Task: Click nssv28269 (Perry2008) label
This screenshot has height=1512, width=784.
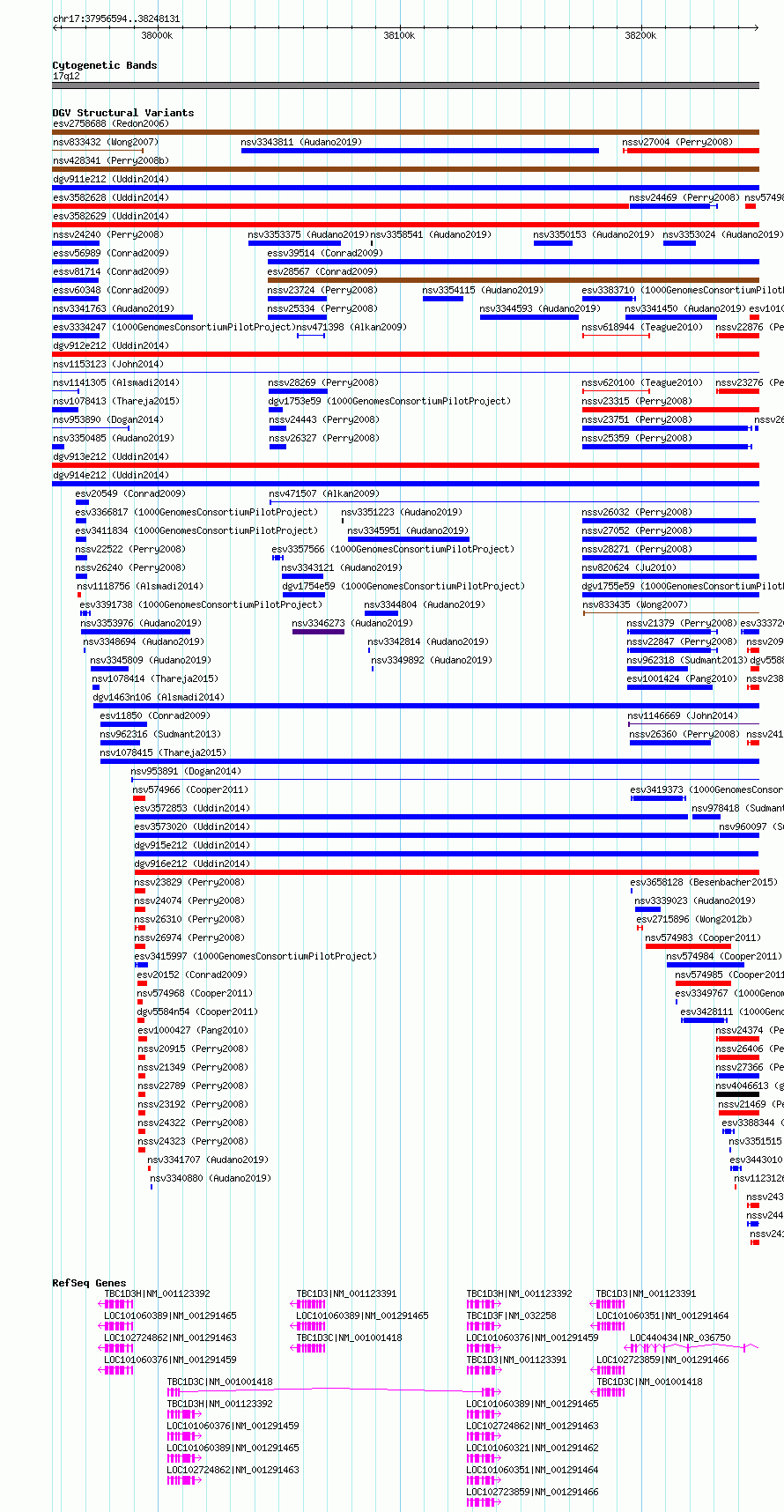Action: click(x=322, y=382)
